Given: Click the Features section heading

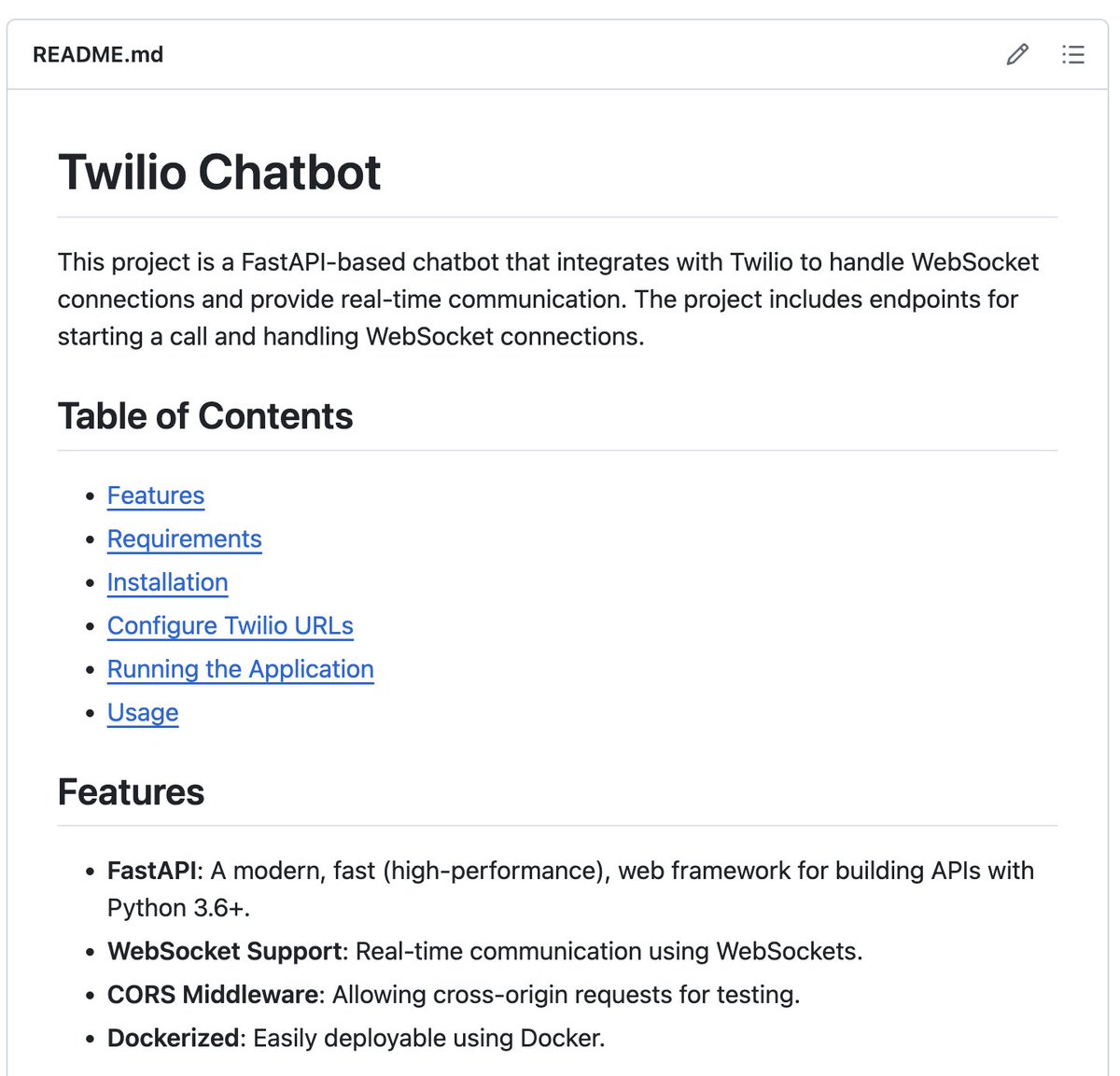Looking at the screenshot, I should coord(131,792).
